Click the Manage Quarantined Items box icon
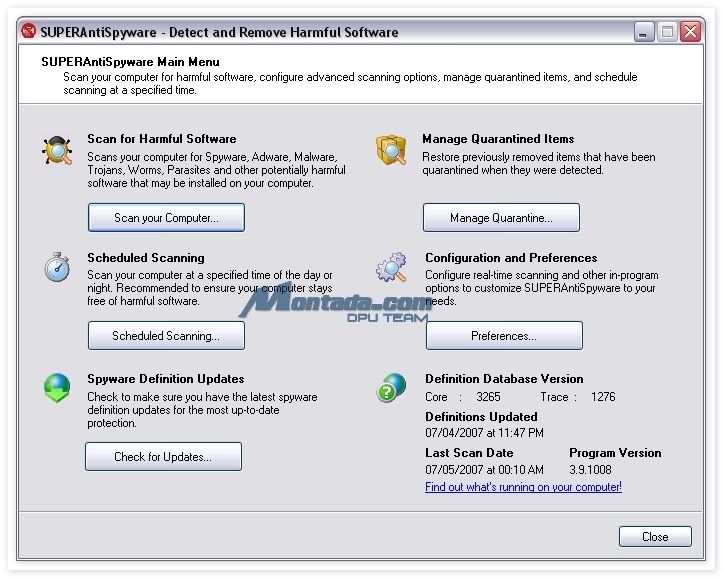Screen dimensions: 724x579 [x=391, y=150]
